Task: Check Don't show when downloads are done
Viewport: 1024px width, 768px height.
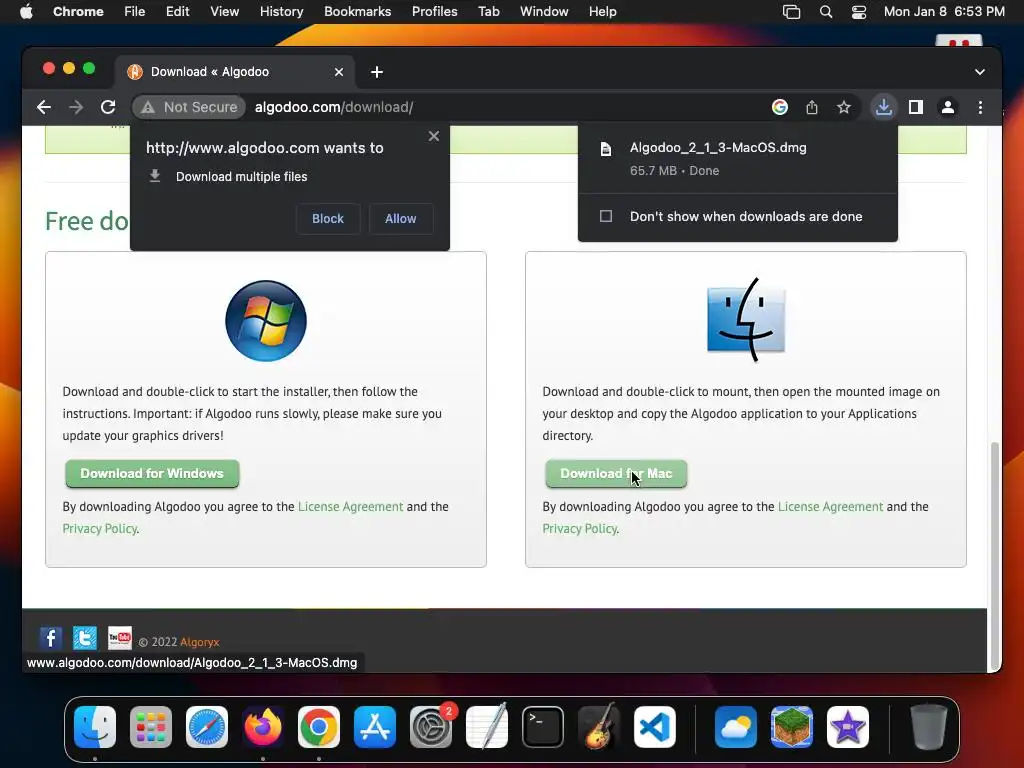Action: (606, 216)
